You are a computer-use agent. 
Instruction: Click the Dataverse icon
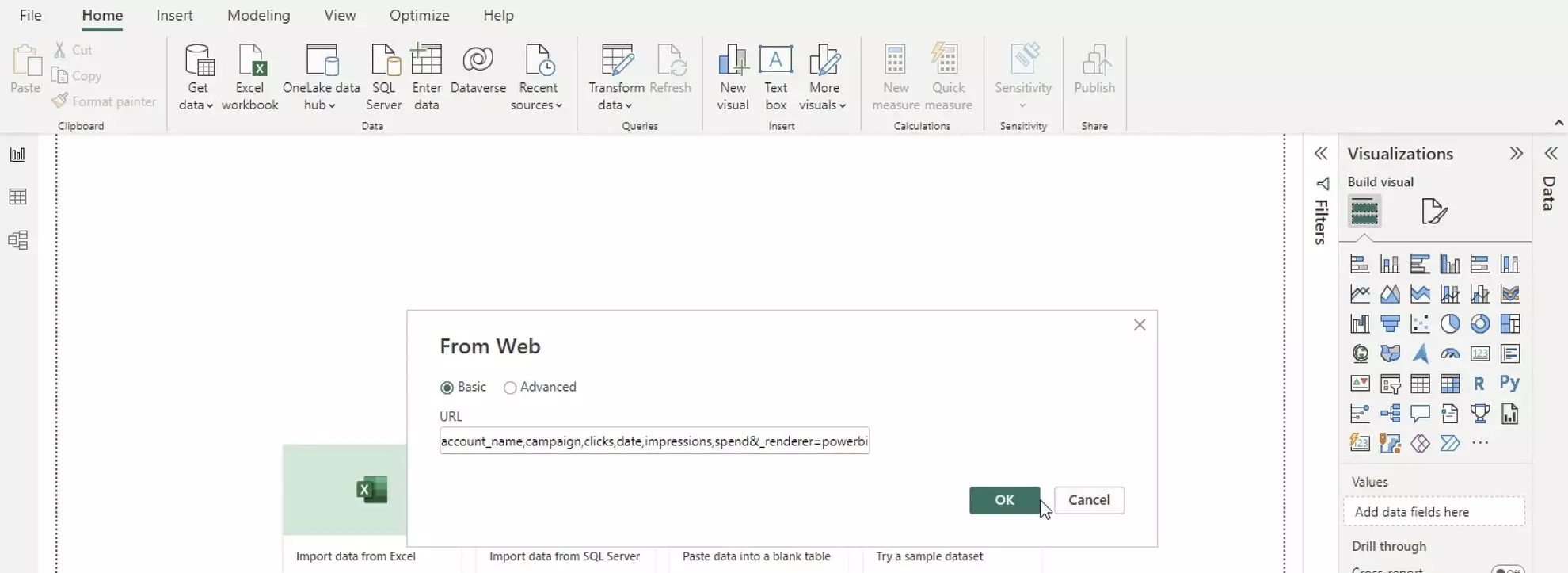(478, 70)
